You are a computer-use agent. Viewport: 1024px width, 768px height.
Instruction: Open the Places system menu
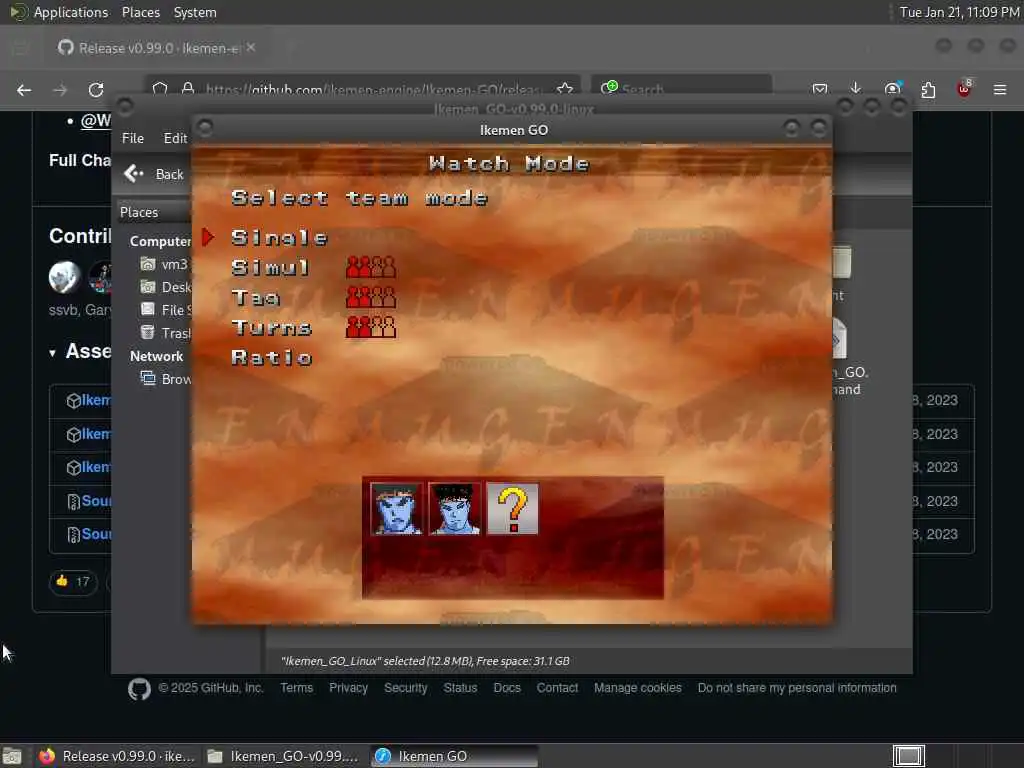[141, 12]
